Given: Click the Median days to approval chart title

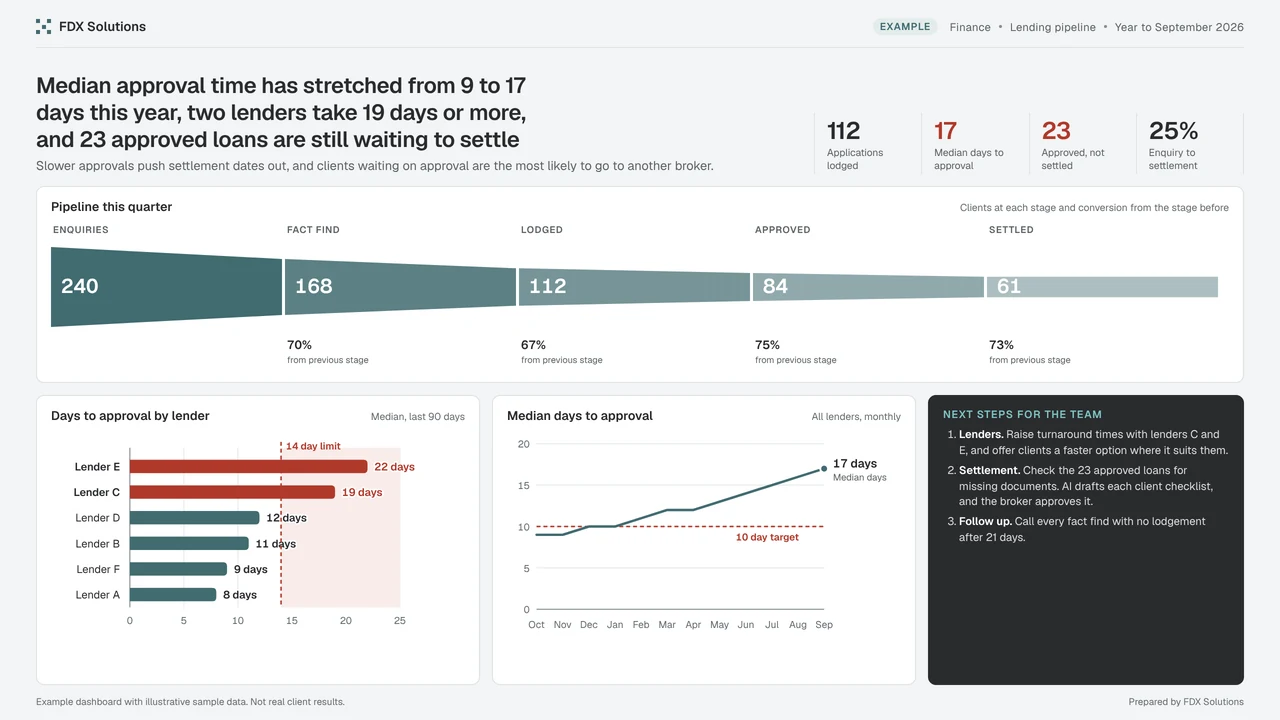Looking at the screenshot, I should coord(580,416).
